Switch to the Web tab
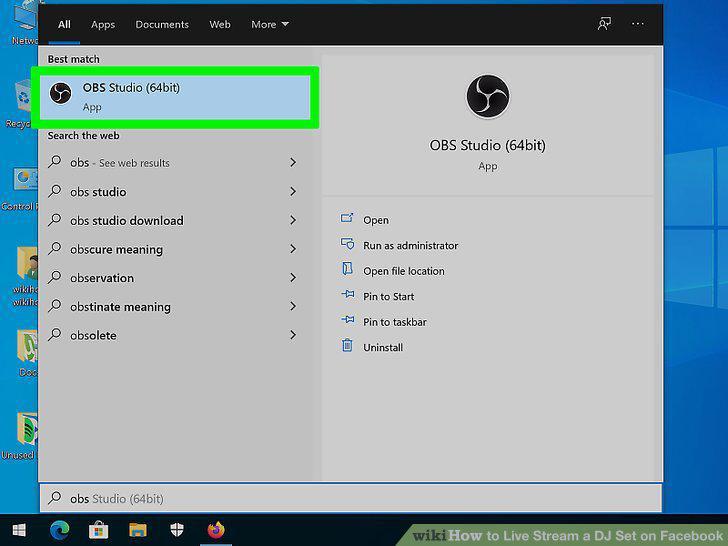The width and height of the screenshot is (728, 546). coord(220,25)
